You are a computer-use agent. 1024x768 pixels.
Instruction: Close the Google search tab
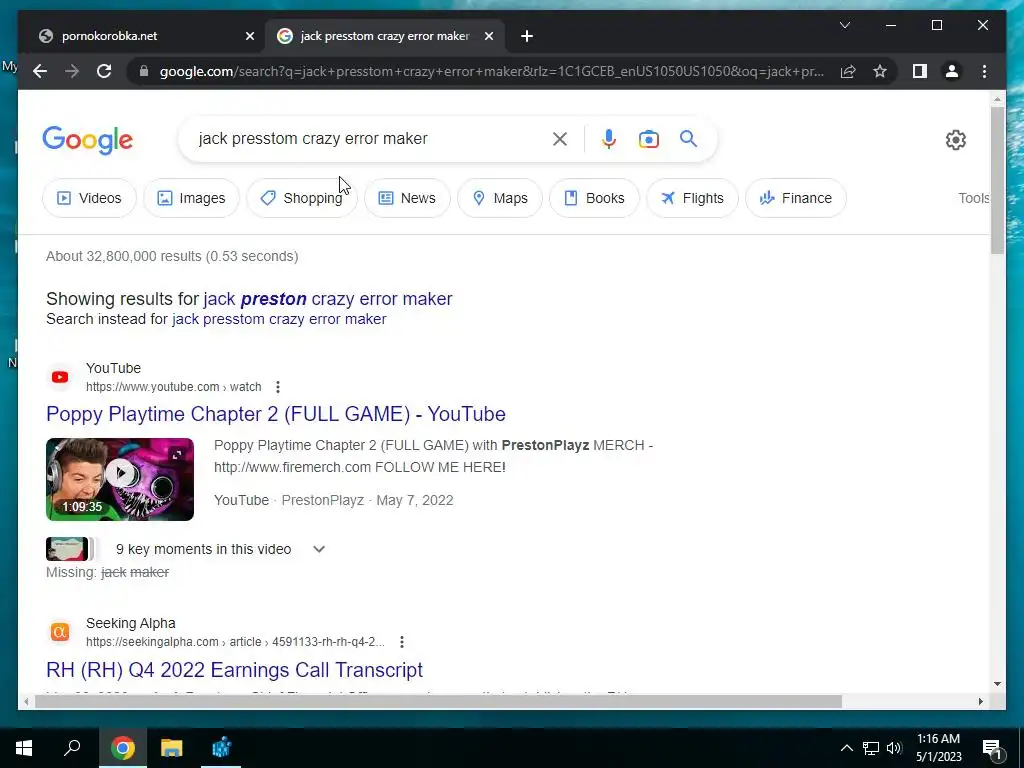click(488, 36)
